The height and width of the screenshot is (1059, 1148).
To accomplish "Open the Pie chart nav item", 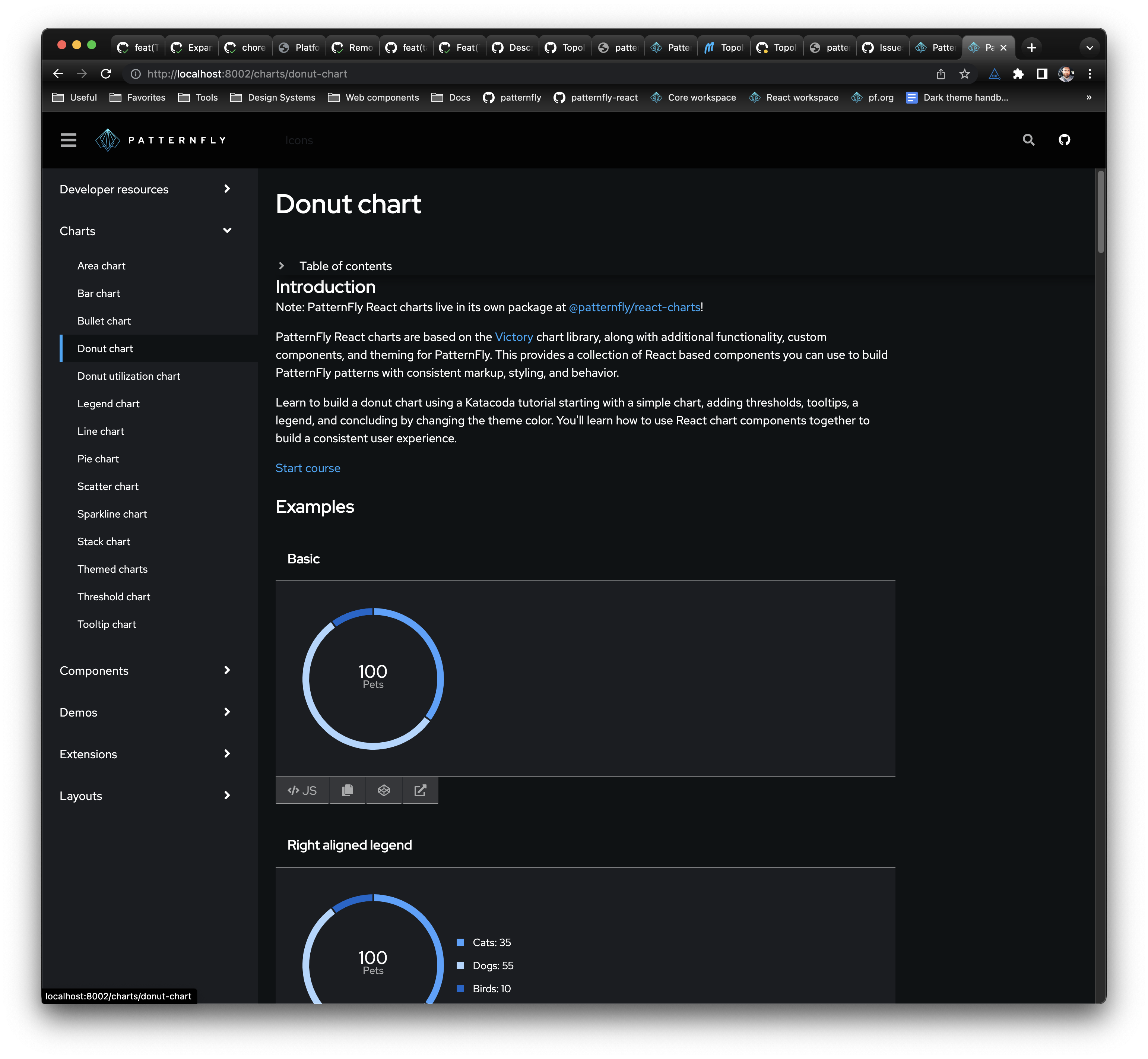I will click(x=98, y=458).
